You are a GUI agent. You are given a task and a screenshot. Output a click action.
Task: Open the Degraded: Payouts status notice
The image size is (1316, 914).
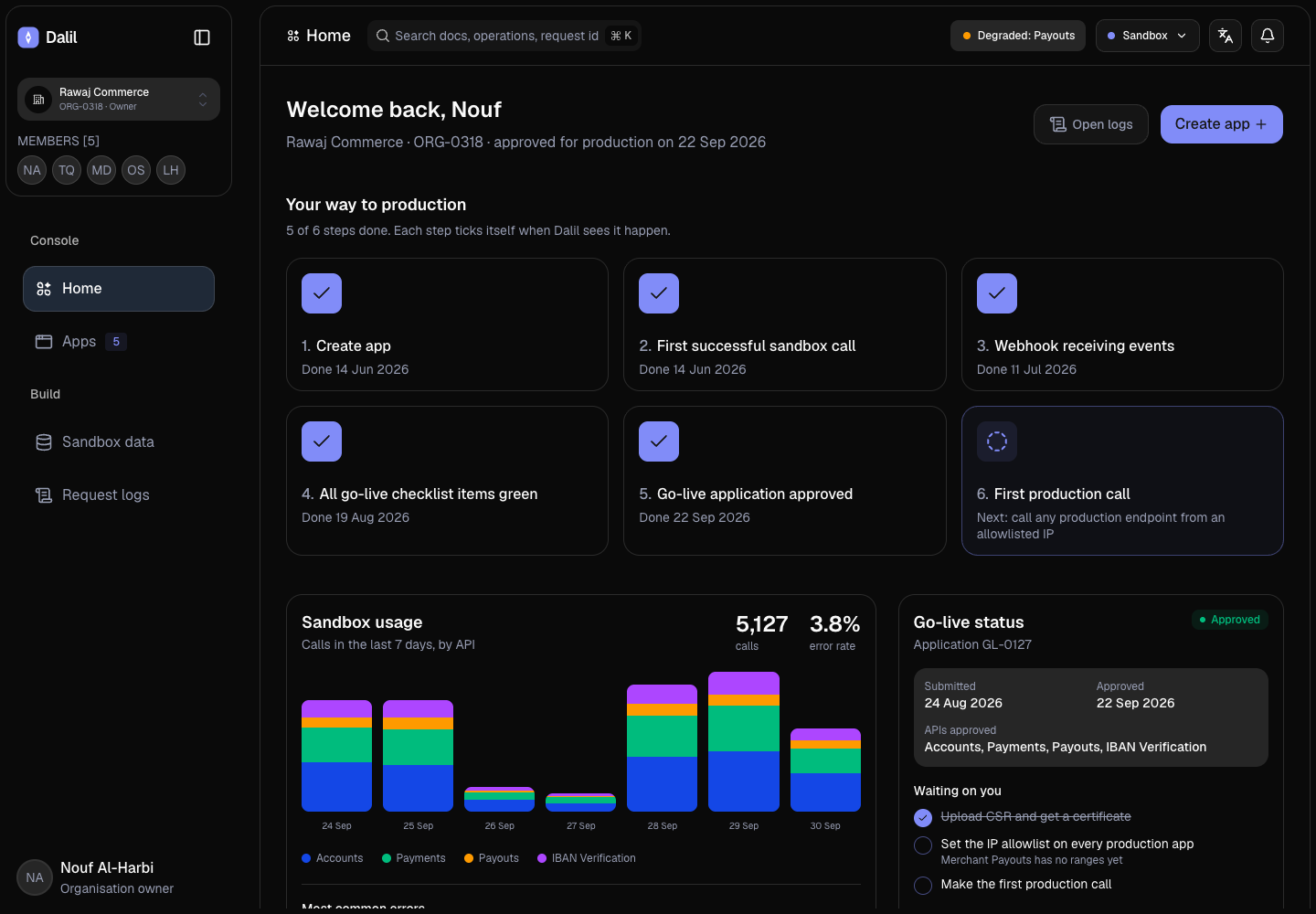point(1018,36)
